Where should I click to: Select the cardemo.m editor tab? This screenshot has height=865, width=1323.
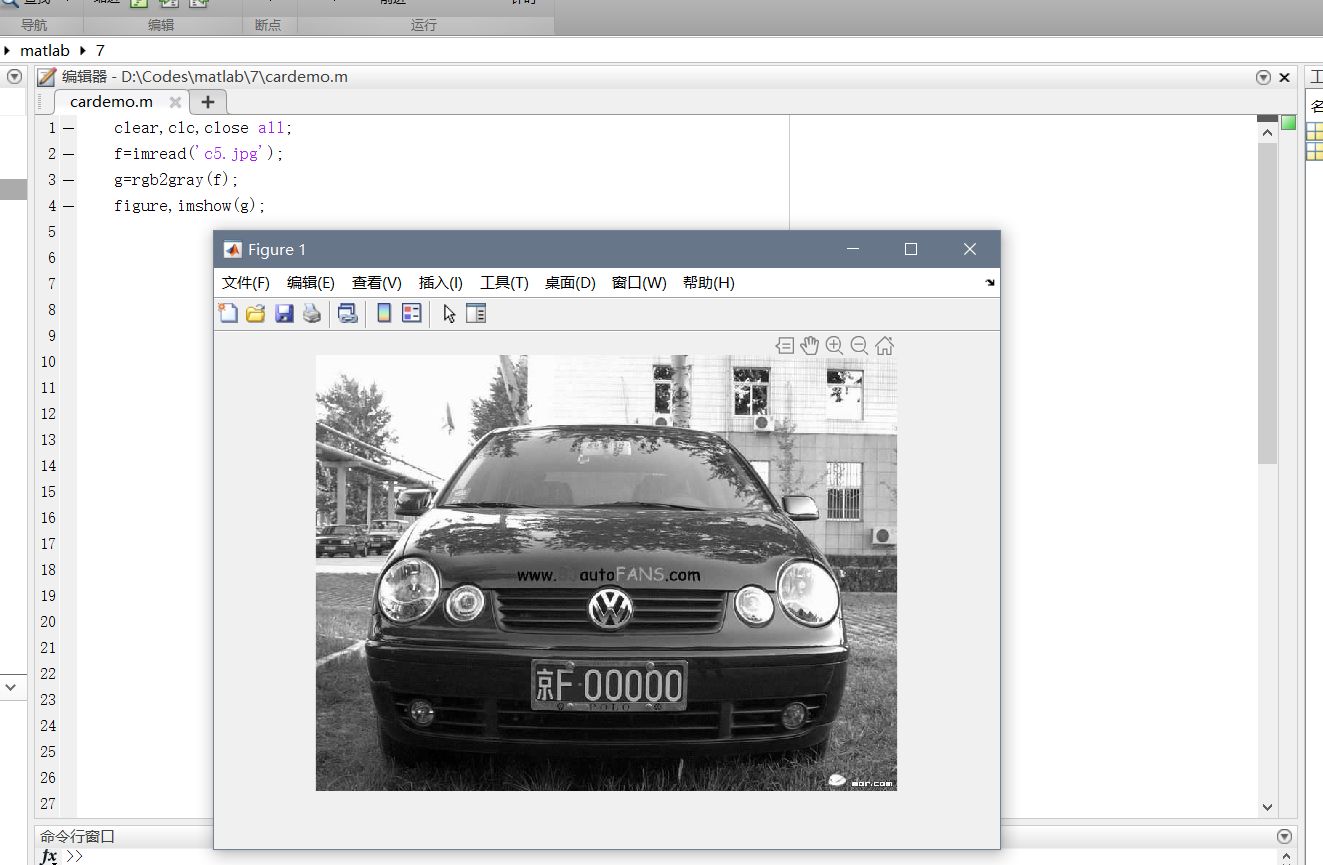pos(111,102)
